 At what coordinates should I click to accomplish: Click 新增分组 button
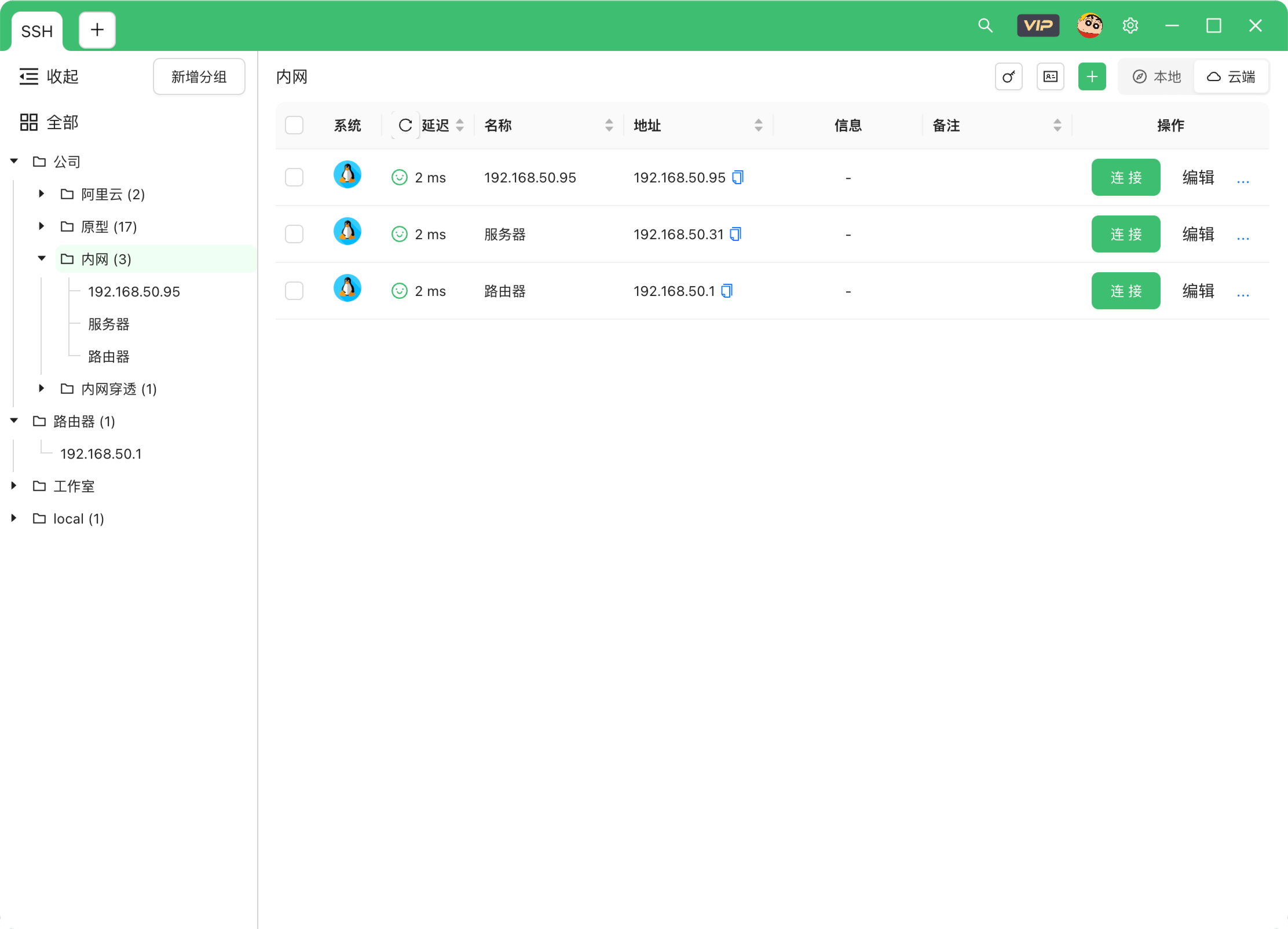(199, 76)
